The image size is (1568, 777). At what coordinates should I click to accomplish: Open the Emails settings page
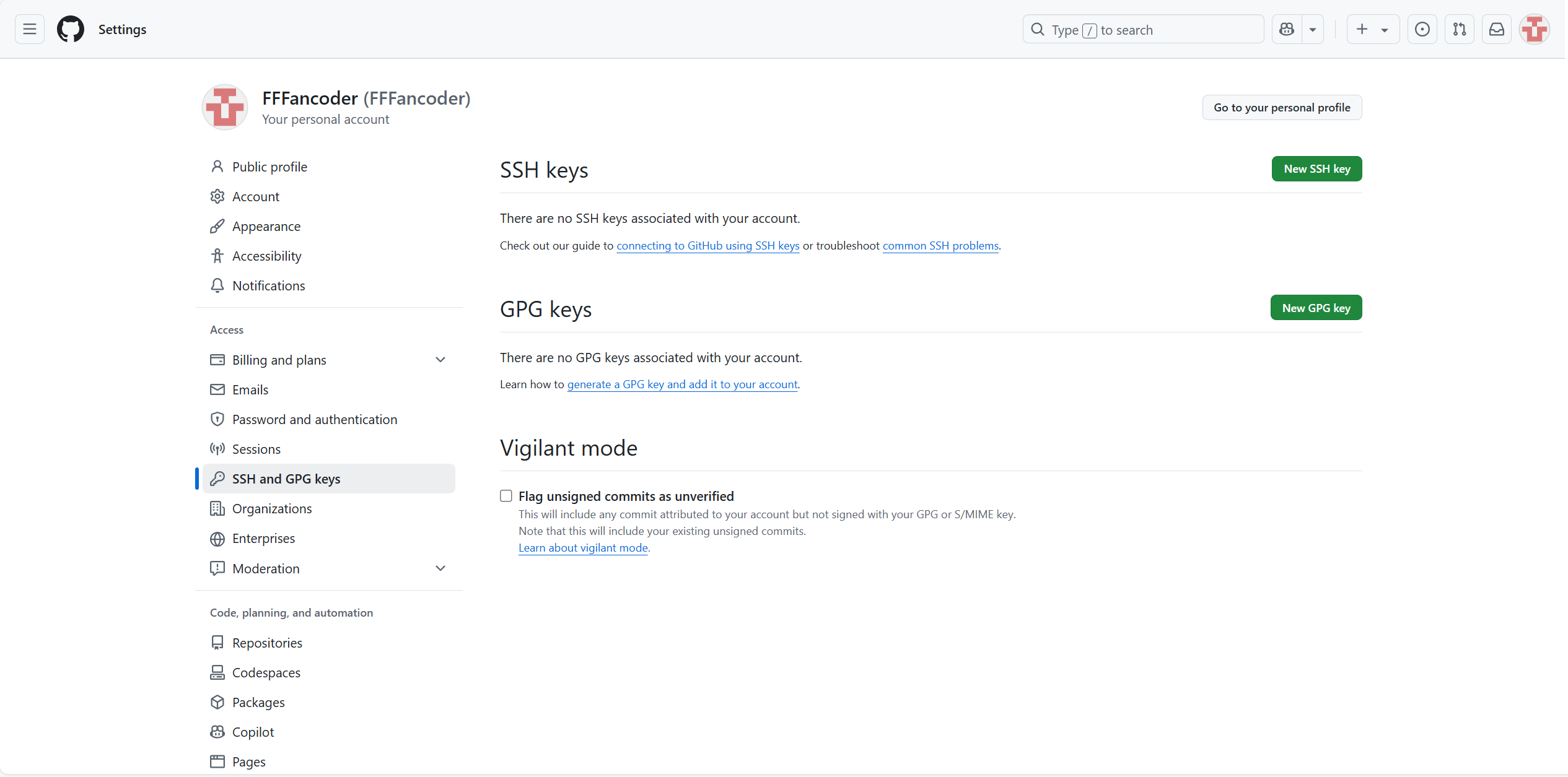click(250, 389)
